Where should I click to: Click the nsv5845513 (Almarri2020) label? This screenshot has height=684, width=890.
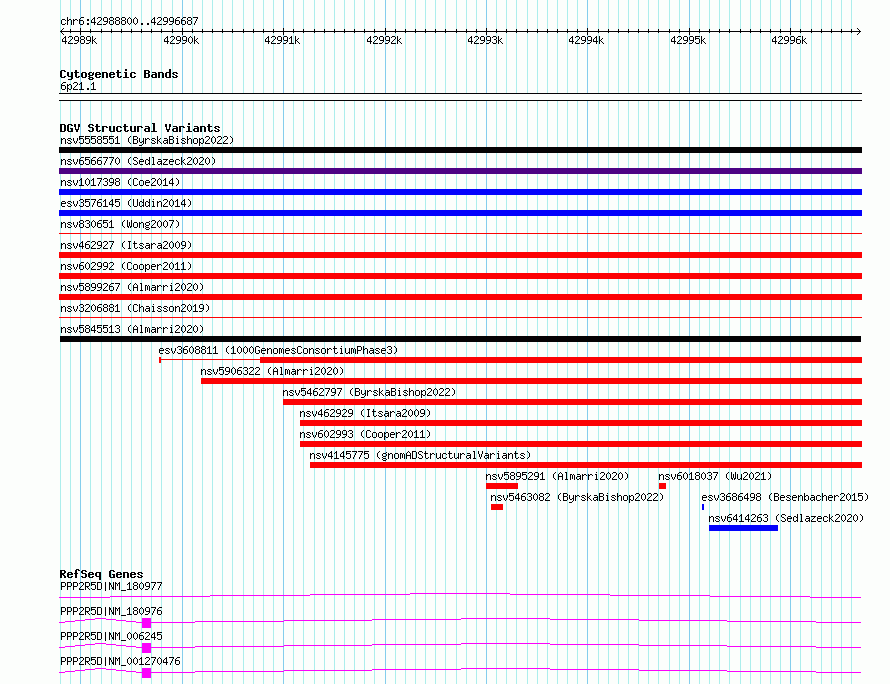click(132, 329)
